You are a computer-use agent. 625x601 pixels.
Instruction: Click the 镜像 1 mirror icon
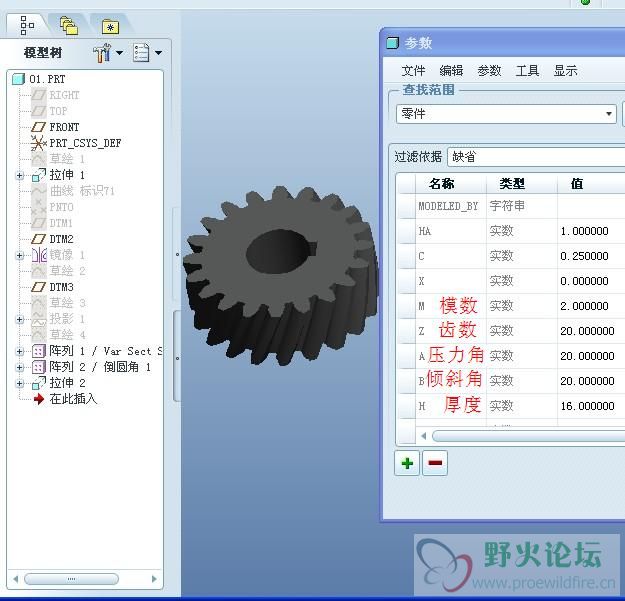point(39,255)
